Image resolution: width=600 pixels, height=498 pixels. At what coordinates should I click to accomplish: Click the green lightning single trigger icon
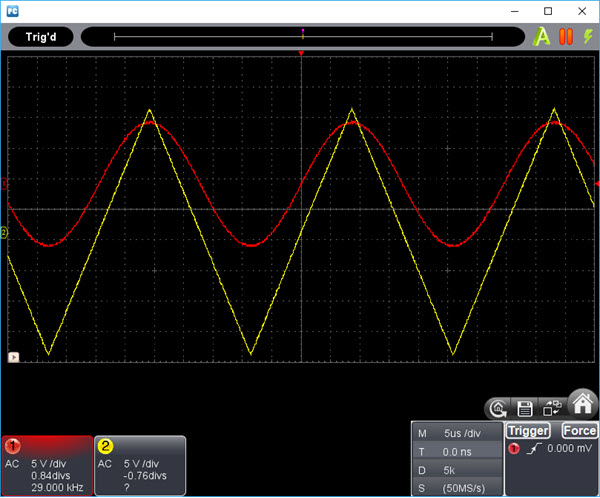pos(588,36)
